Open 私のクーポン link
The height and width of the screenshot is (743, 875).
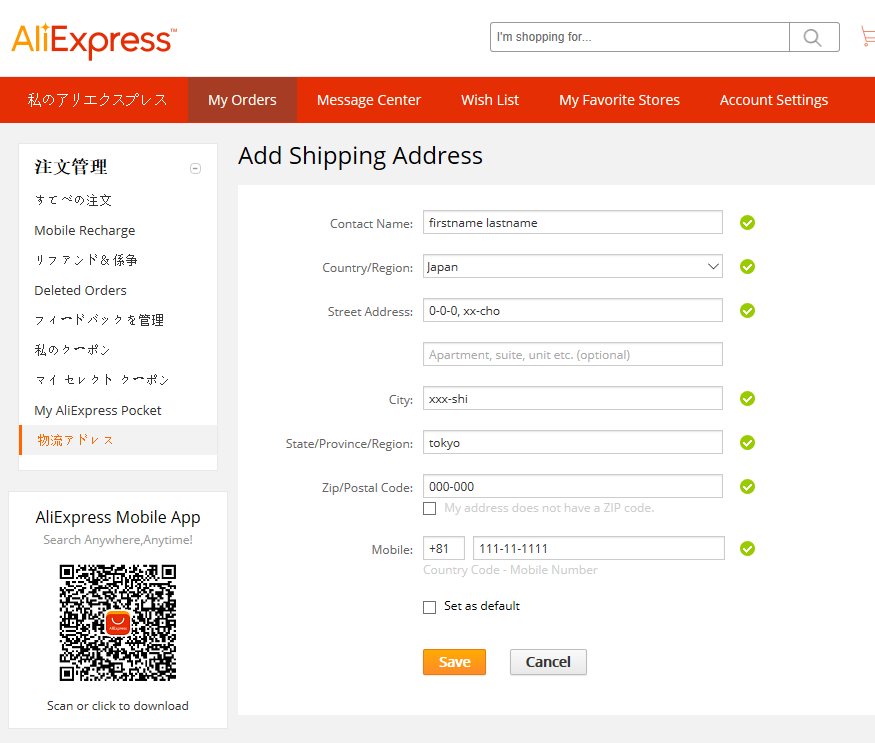coord(73,350)
